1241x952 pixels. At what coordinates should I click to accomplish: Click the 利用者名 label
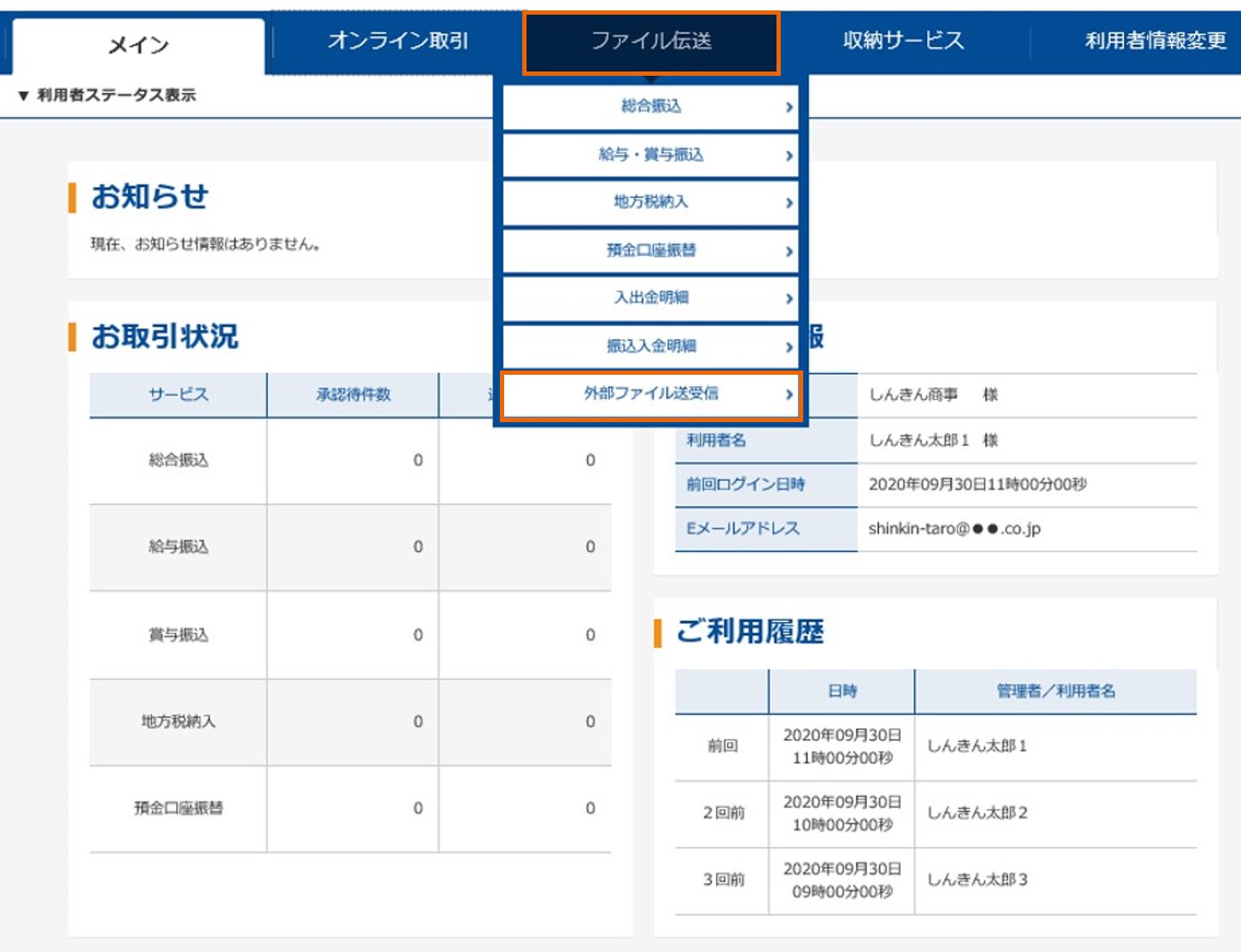pyautogui.click(x=716, y=440)
